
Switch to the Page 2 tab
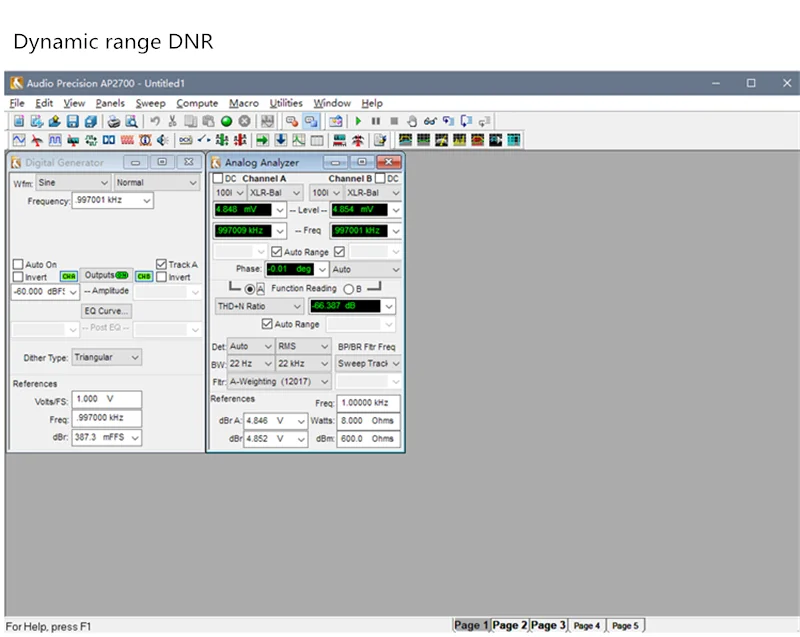coord(510,625)
